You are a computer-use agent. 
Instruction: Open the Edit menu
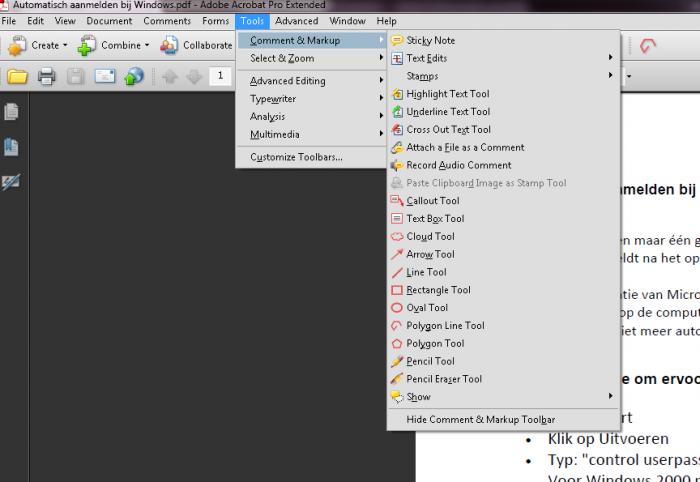35,21
